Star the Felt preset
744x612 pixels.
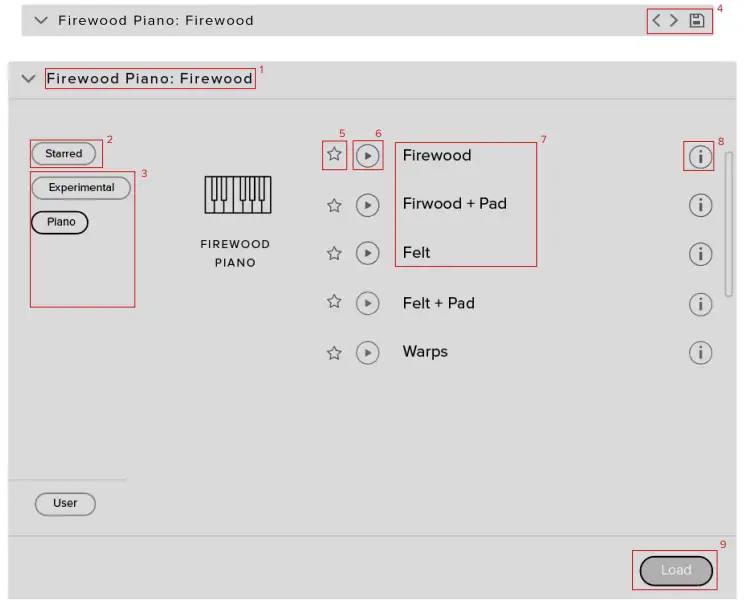[335, 253]
